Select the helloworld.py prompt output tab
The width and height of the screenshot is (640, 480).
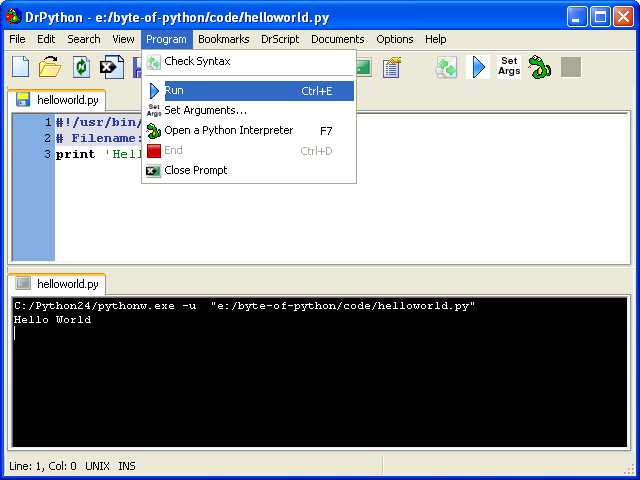(57, 284)
